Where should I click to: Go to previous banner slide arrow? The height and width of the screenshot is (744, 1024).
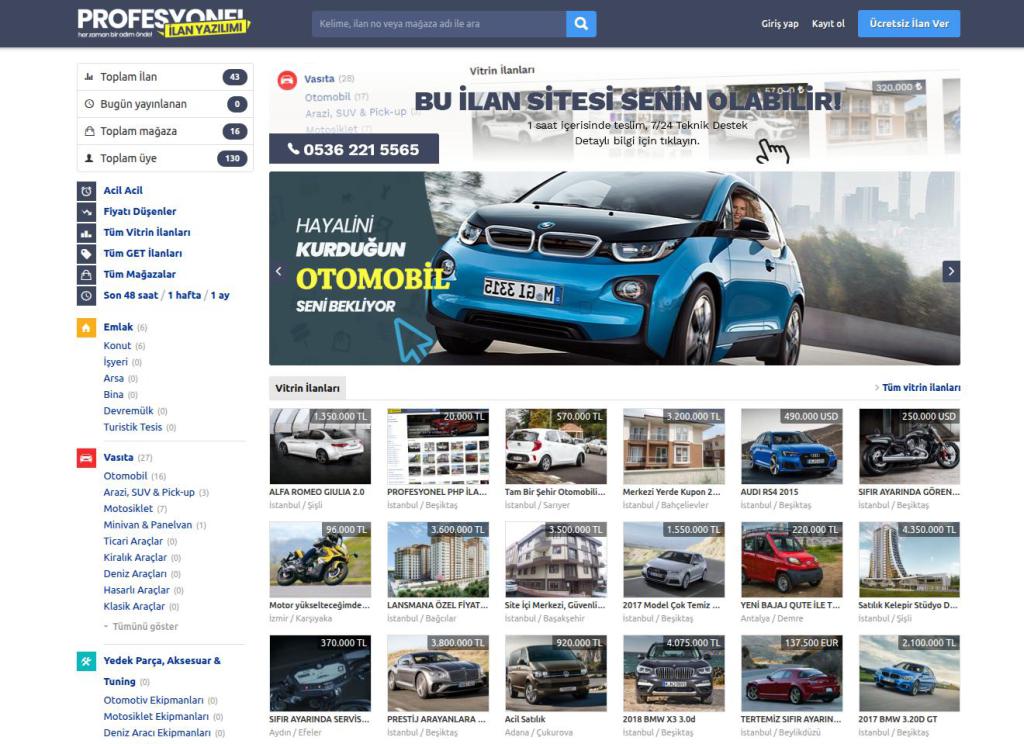coord(279,271)
